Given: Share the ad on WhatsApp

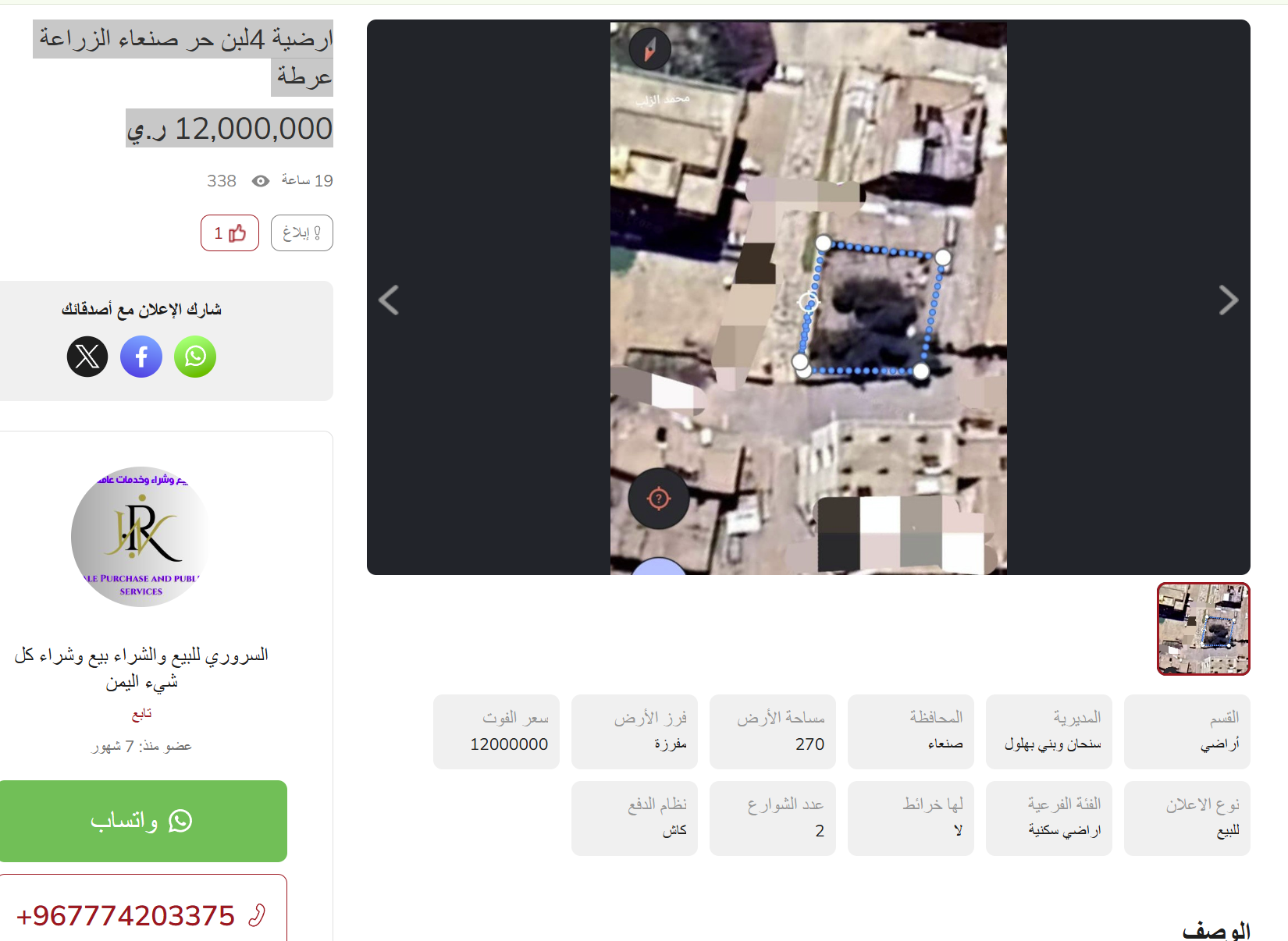Looking at the screenshot, I should pos(195,357).
